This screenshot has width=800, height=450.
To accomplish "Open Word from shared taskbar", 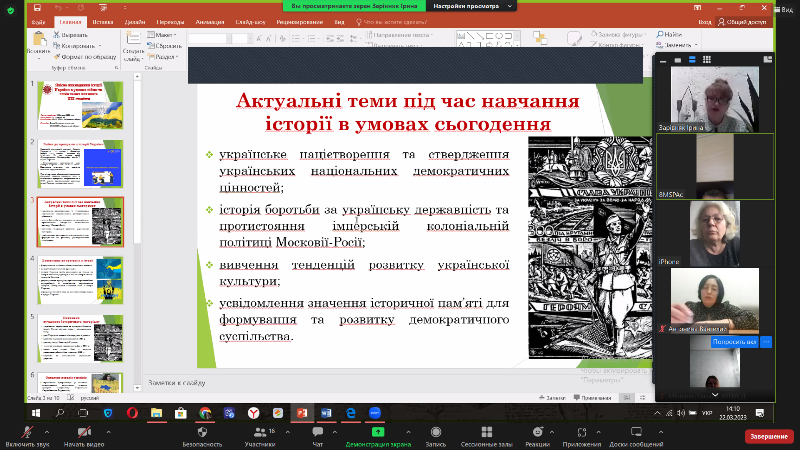I will pyautogui.click(x=326, y=413).
